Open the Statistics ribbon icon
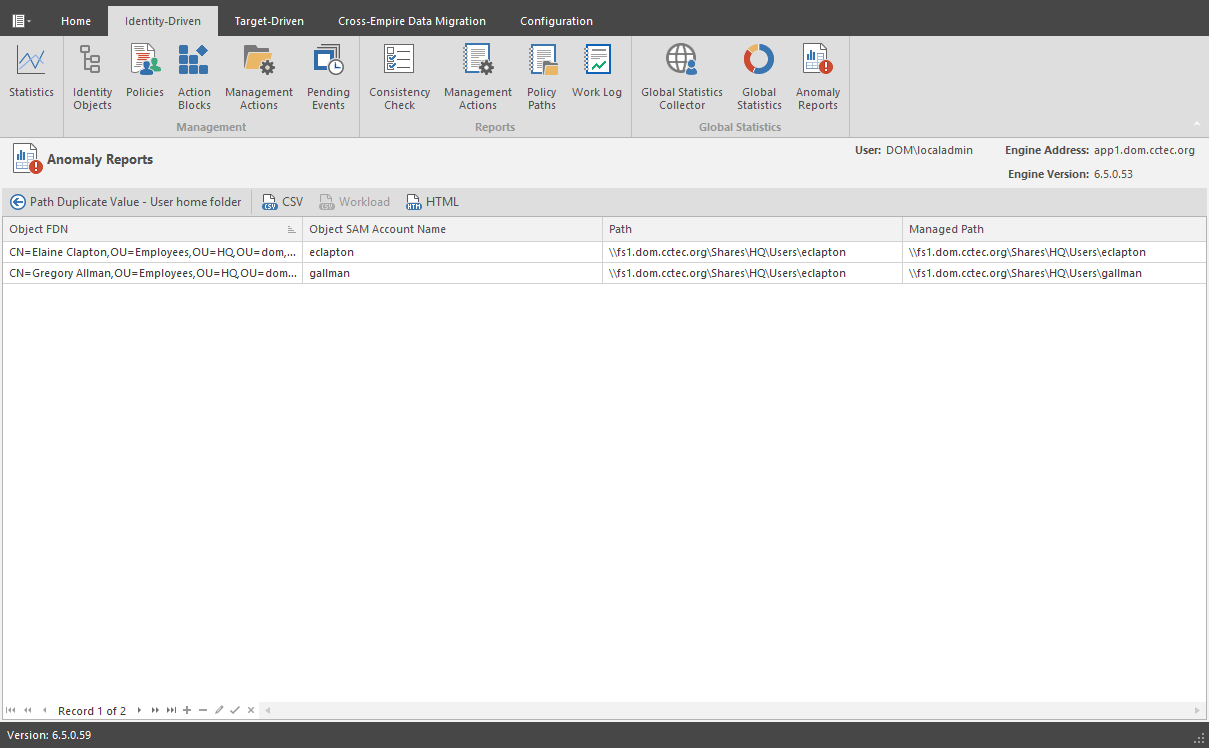The height and width of the screenshot is (748, 1209). click(31, 73)
